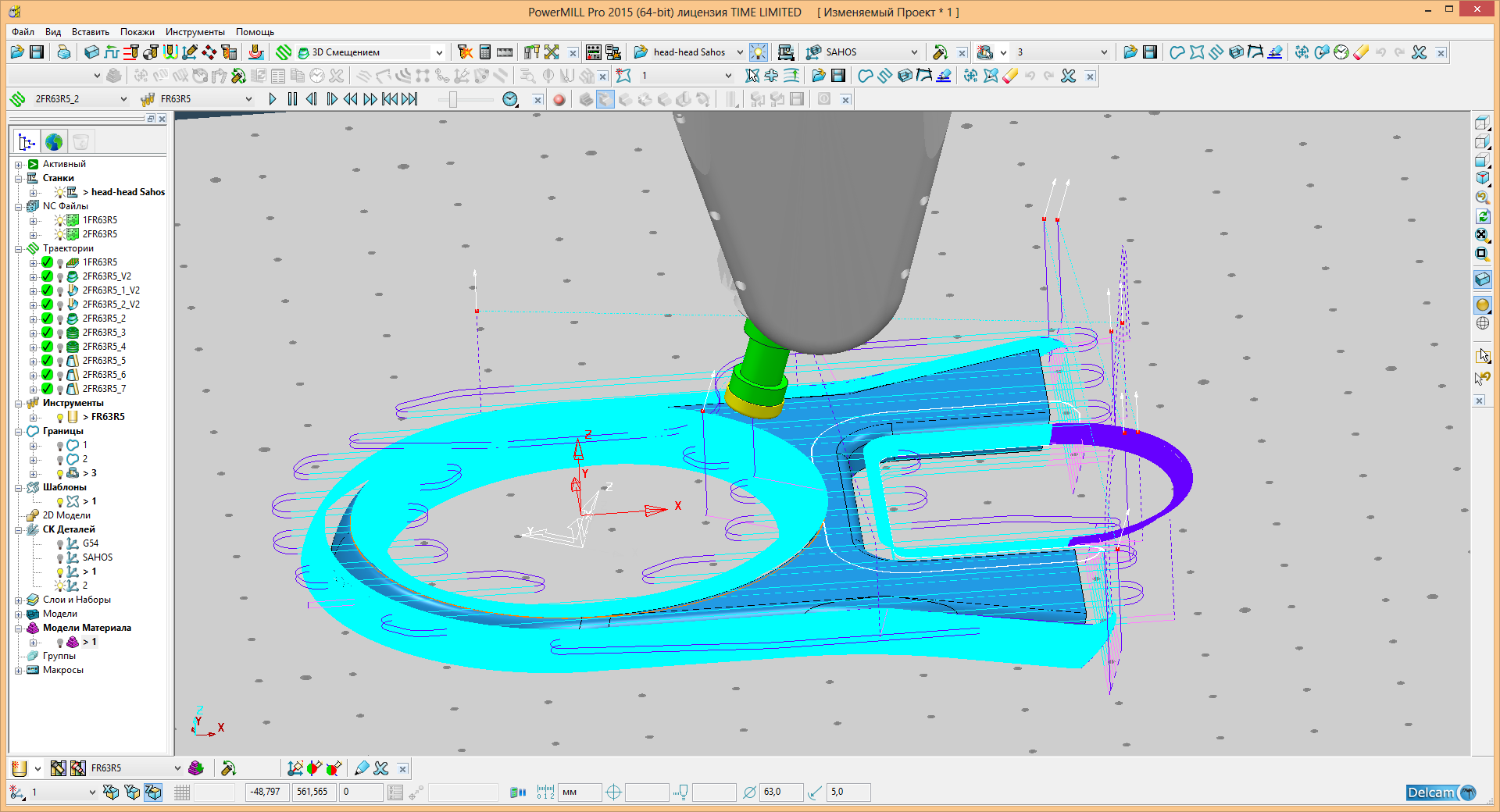Toggle light bulb visibility of workplane SAHOS
Viewport: 1500px width, 812px height.
[x=60, y=558]
